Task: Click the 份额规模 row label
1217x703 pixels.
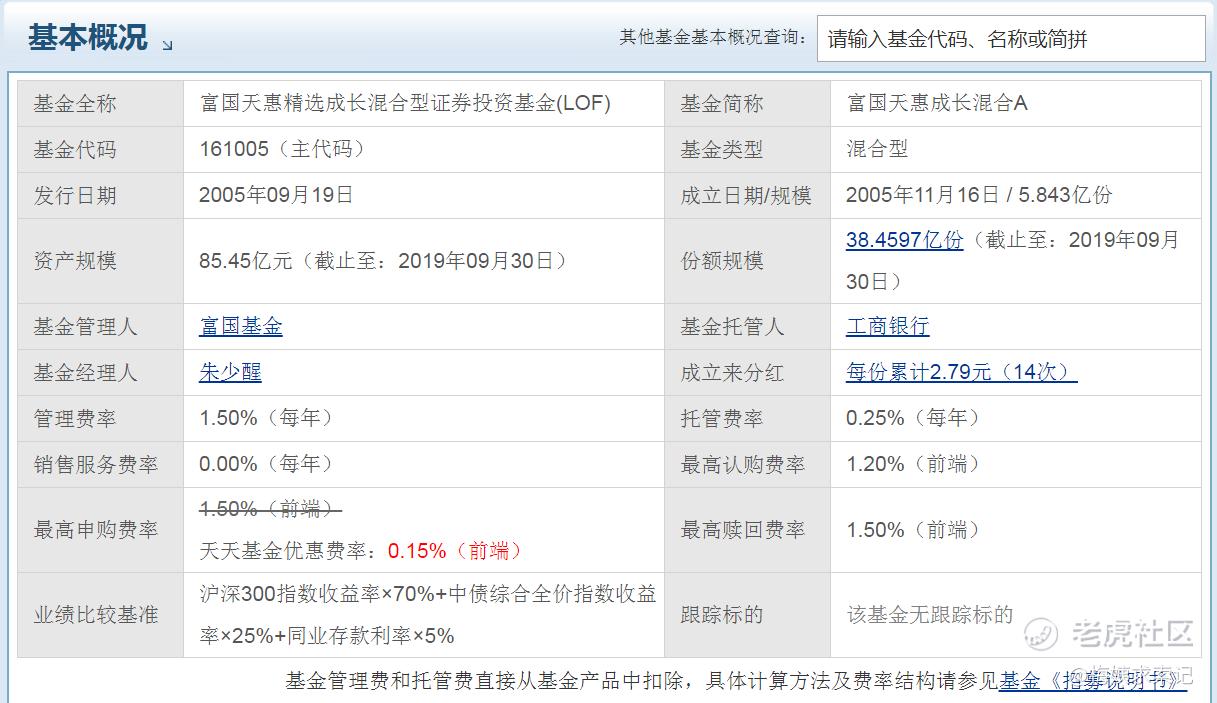Action: pyautogui.click(x=722, y=261)
